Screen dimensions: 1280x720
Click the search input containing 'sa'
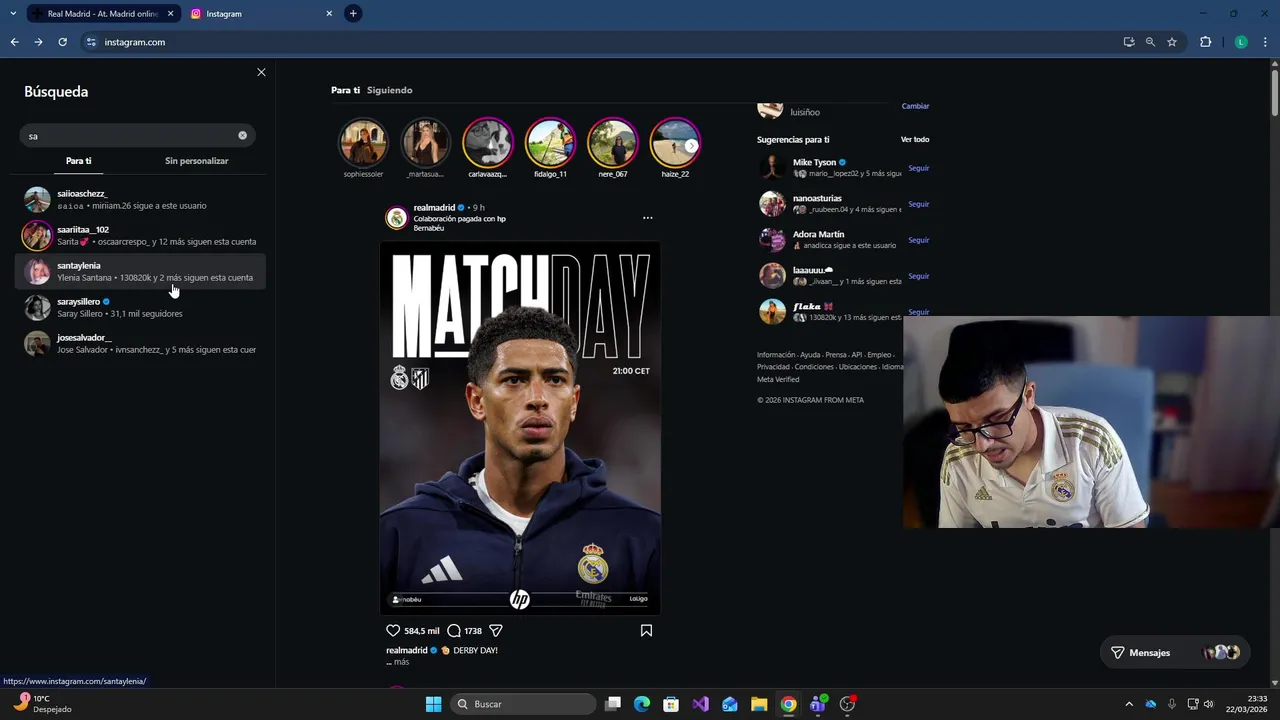137,135
